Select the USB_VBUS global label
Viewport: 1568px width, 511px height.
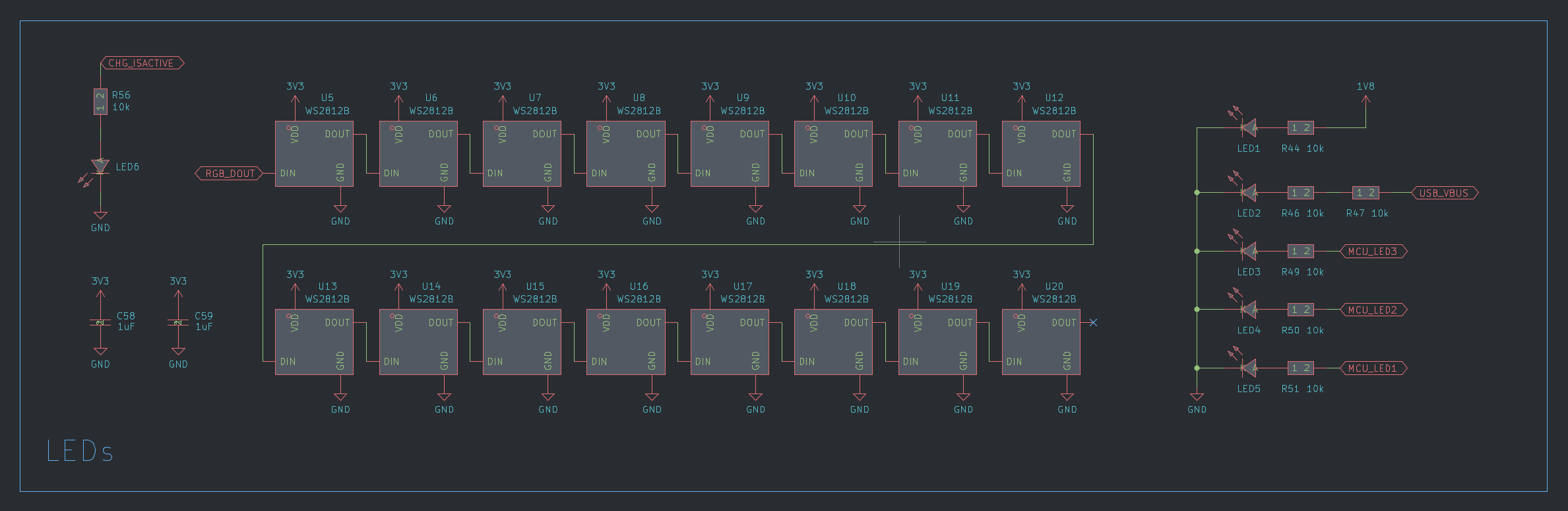tap(1445, 193)
